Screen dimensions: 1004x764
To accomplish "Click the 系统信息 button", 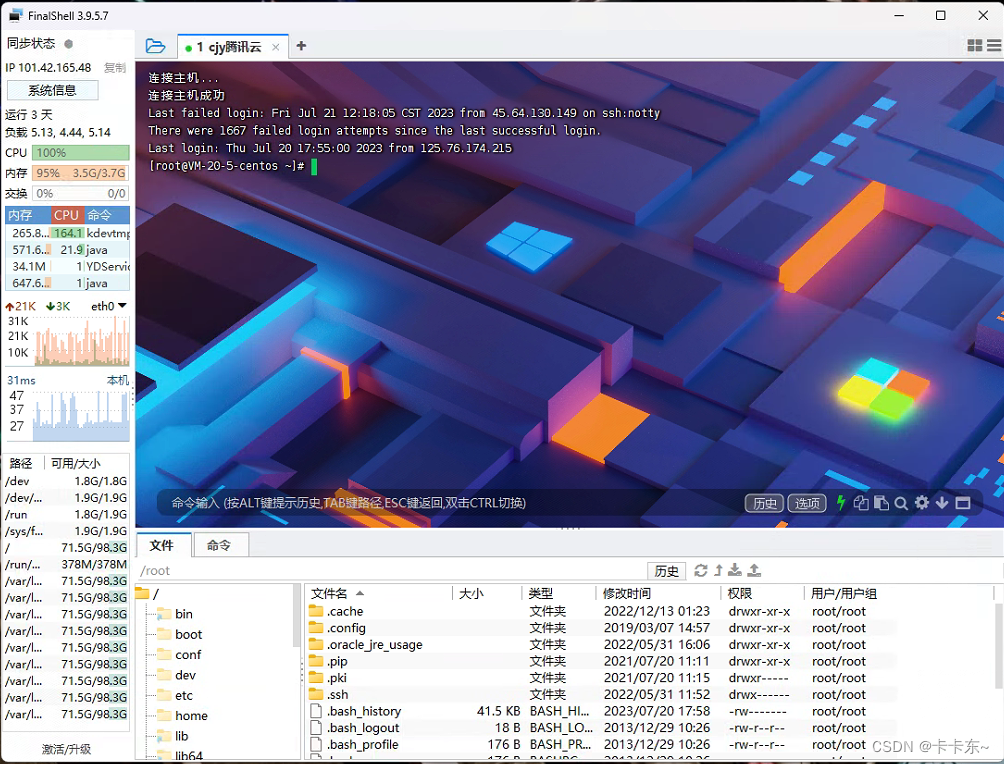I will 53,90.
